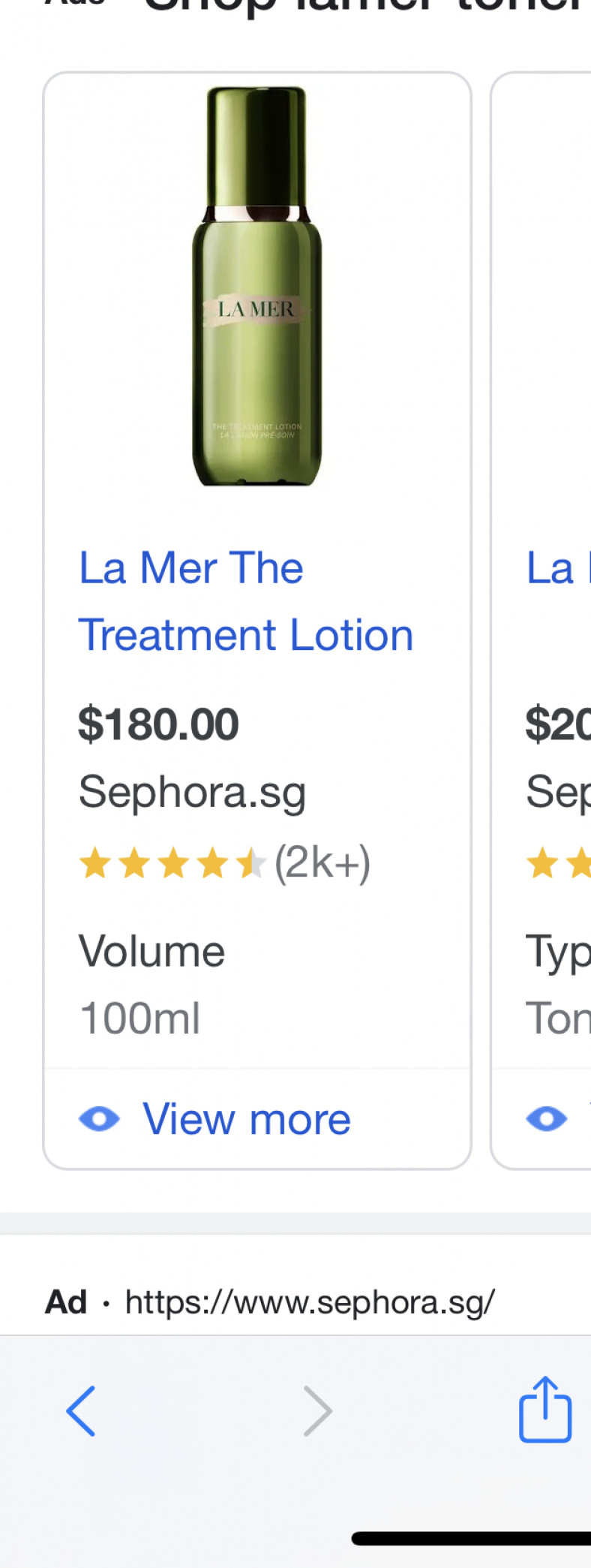Click the (2k+) review count
This screenshot has height=1568, width=591.
[x=322, y=862]
